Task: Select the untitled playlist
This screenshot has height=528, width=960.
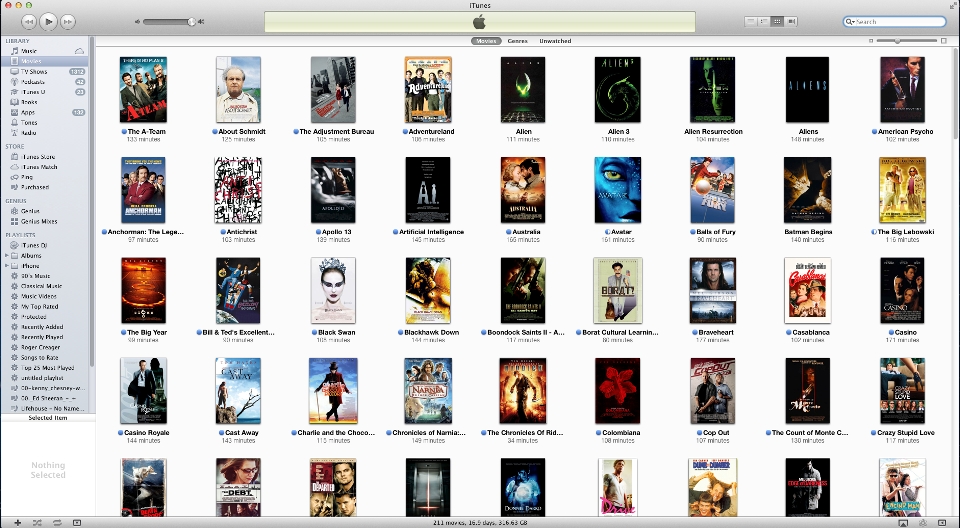Action: [x=44, y=378]
